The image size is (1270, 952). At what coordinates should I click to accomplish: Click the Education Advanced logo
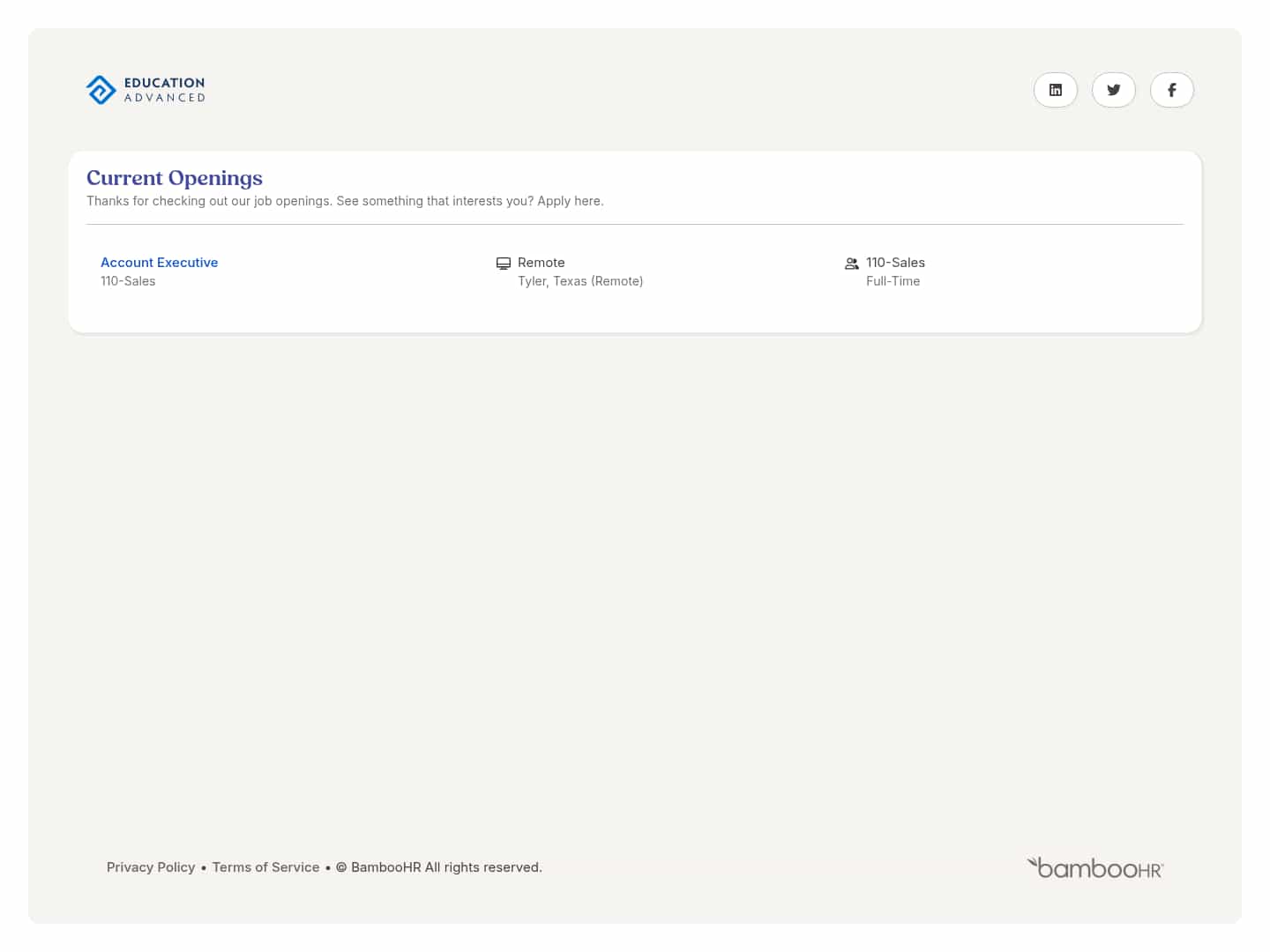146,90
